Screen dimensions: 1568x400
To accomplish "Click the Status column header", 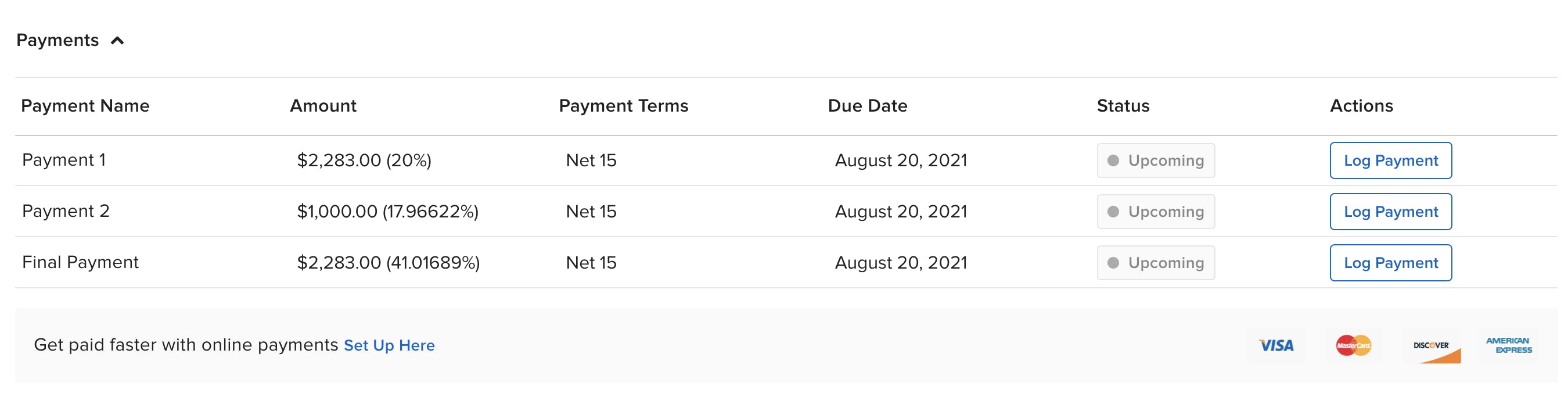I will point(1123,106).
